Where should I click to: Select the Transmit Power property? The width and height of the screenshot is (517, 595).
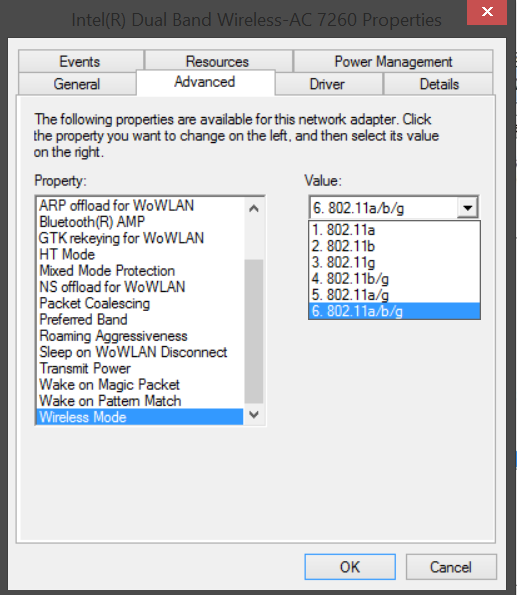click(x=140, y=368)
